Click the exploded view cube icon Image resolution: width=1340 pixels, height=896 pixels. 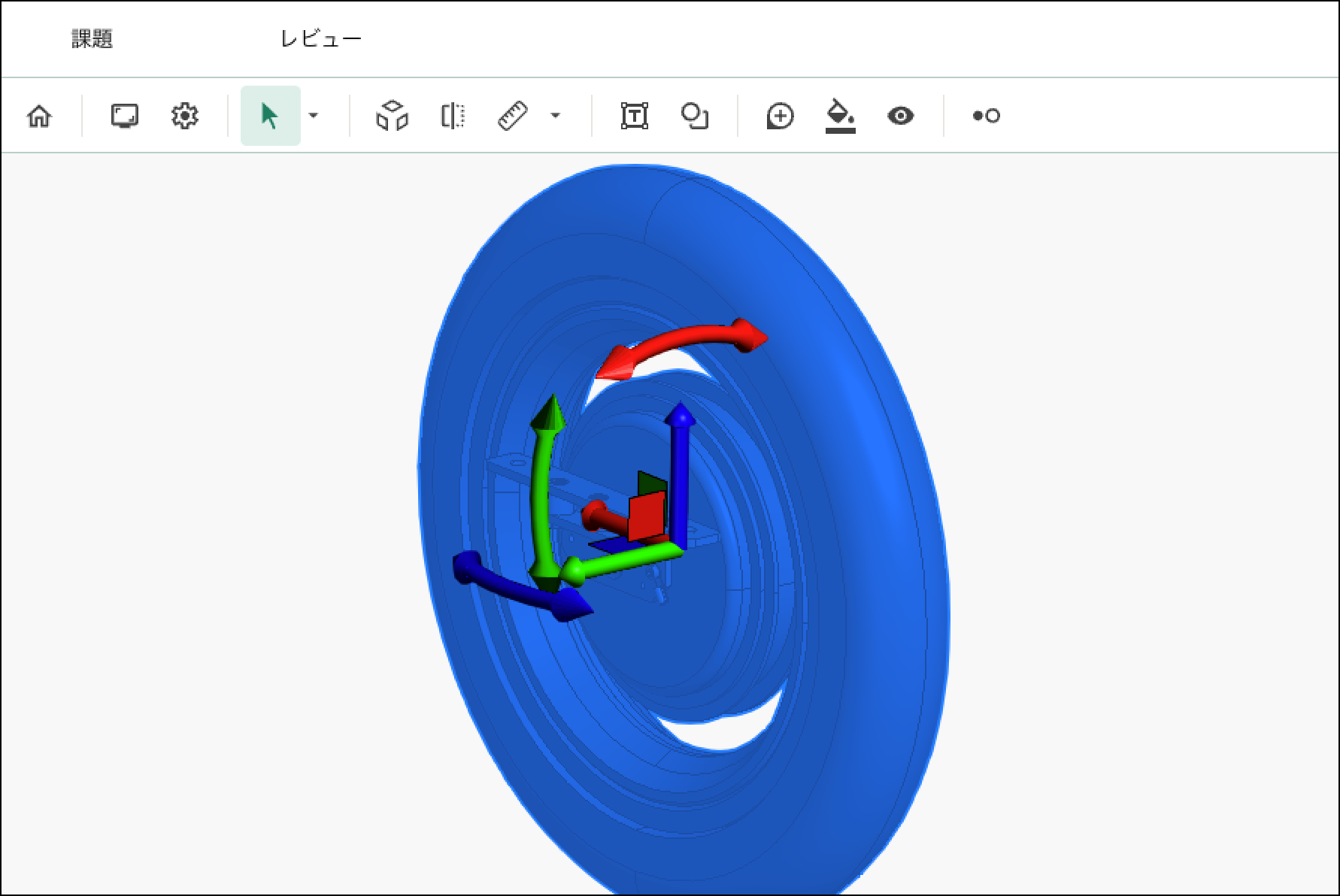(x=392, y=116)
